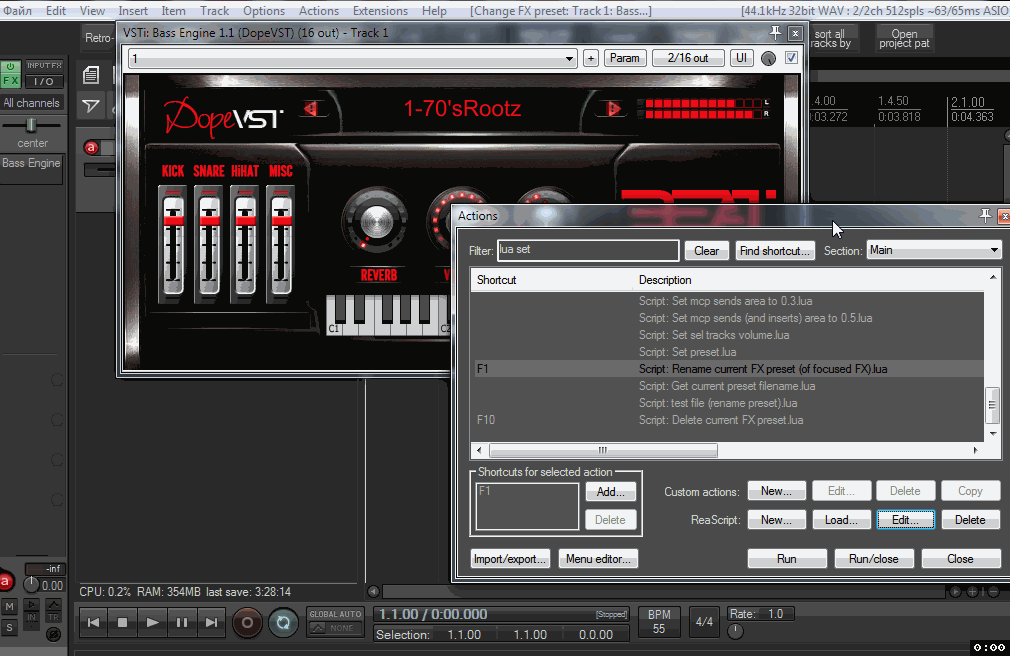This screenshot has width=1010, height=656.
Task: Solo the track with the S button
Action: [x=9, y=627]
